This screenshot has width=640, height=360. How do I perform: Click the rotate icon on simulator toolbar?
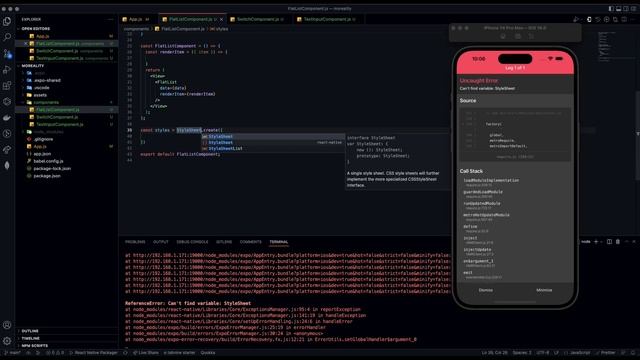coord(531,36)
